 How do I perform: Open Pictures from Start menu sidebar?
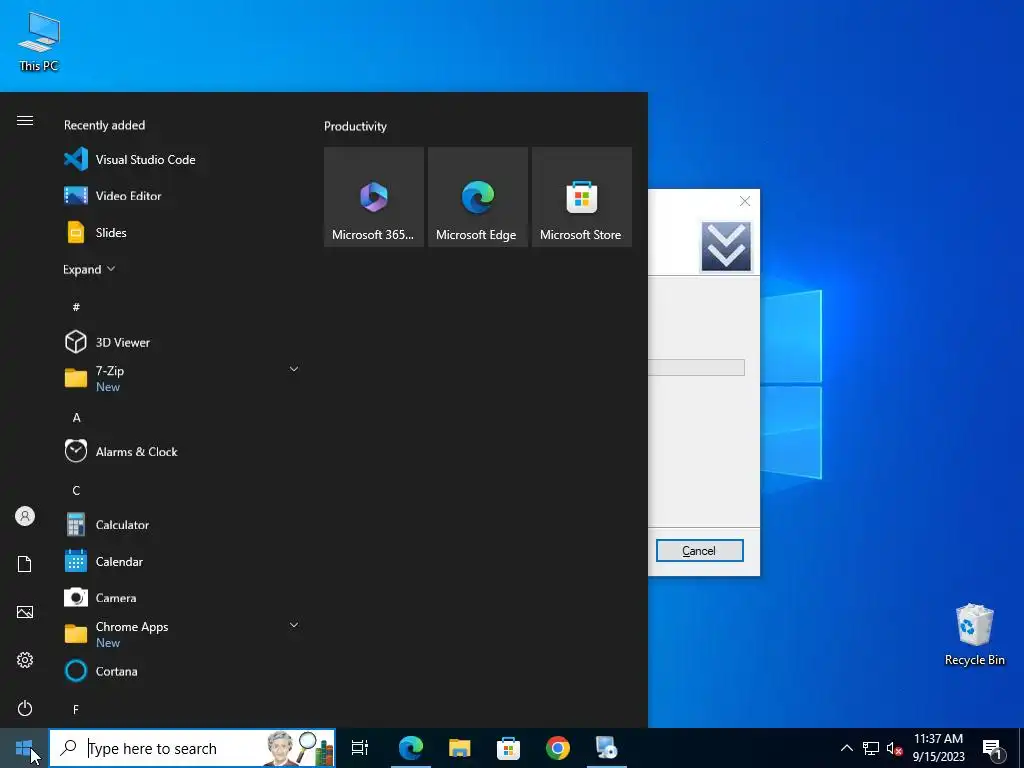pyautogui.click(x=25, y=612)
